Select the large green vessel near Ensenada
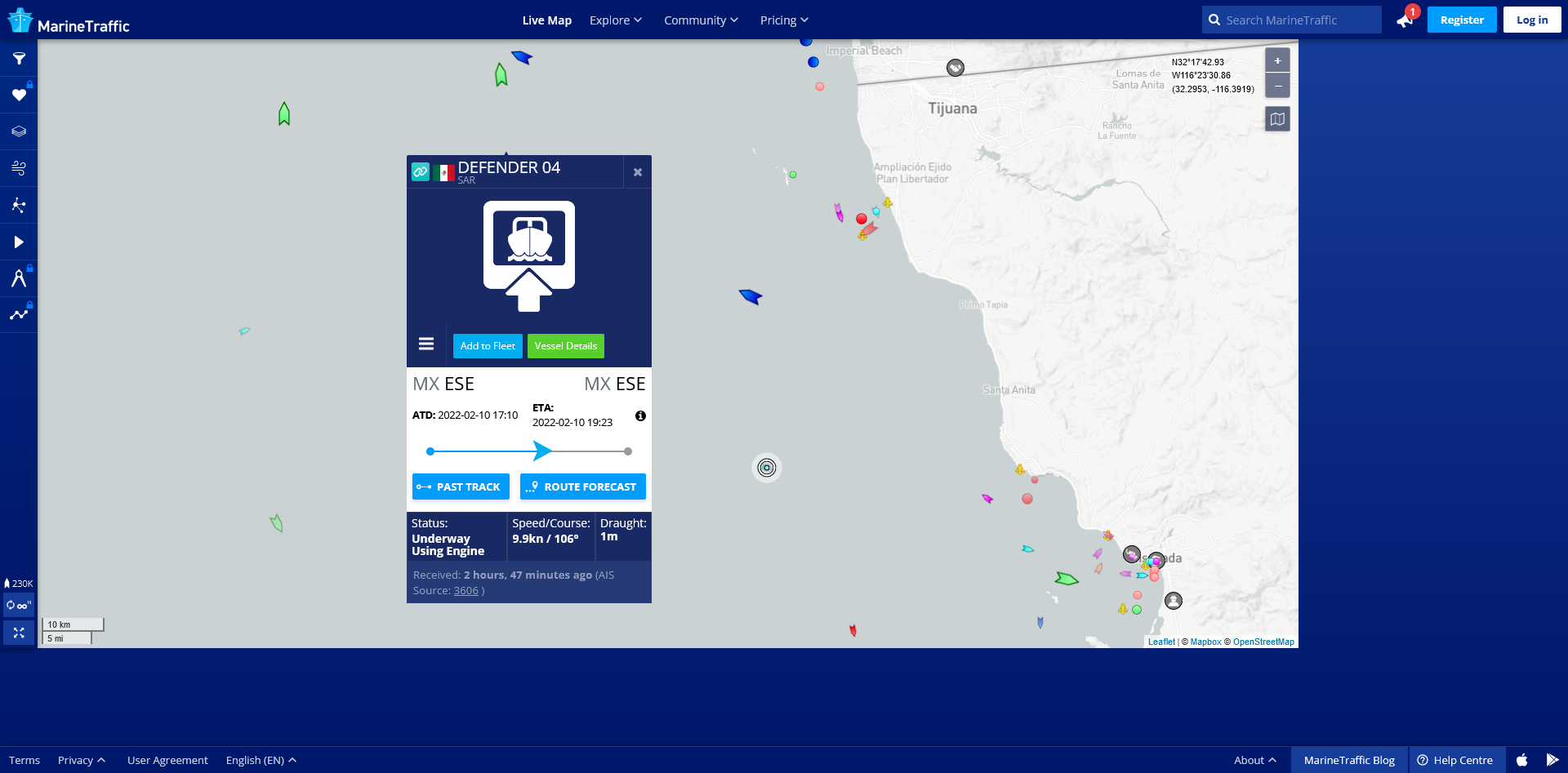The width and height of the screenshot is (1568, 773). [x=1067, y=579]
